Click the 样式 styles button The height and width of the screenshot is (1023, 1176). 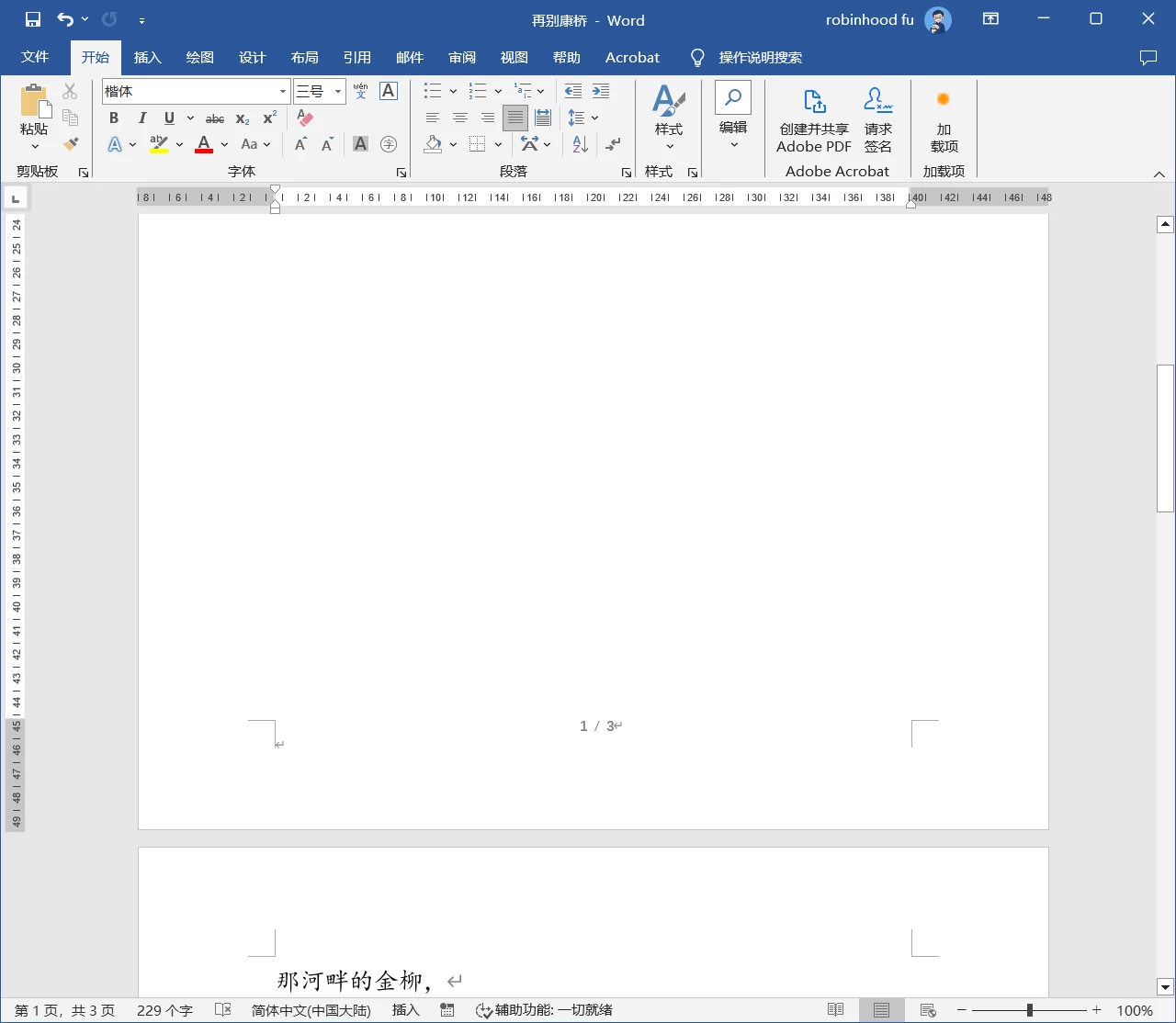click(x=669, y=118)
